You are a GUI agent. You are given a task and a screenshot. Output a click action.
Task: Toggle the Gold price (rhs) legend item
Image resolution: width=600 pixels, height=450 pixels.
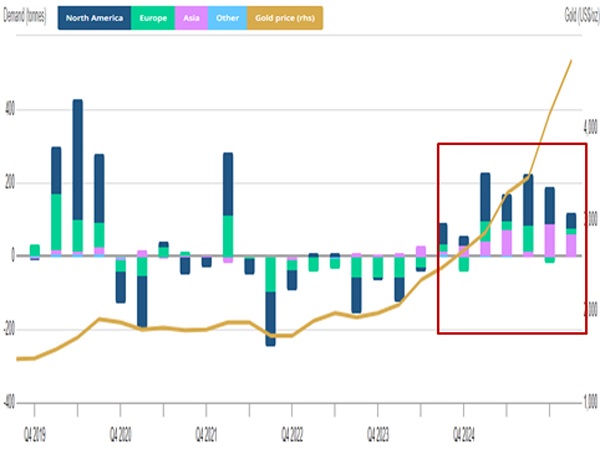tap(284, 17)
